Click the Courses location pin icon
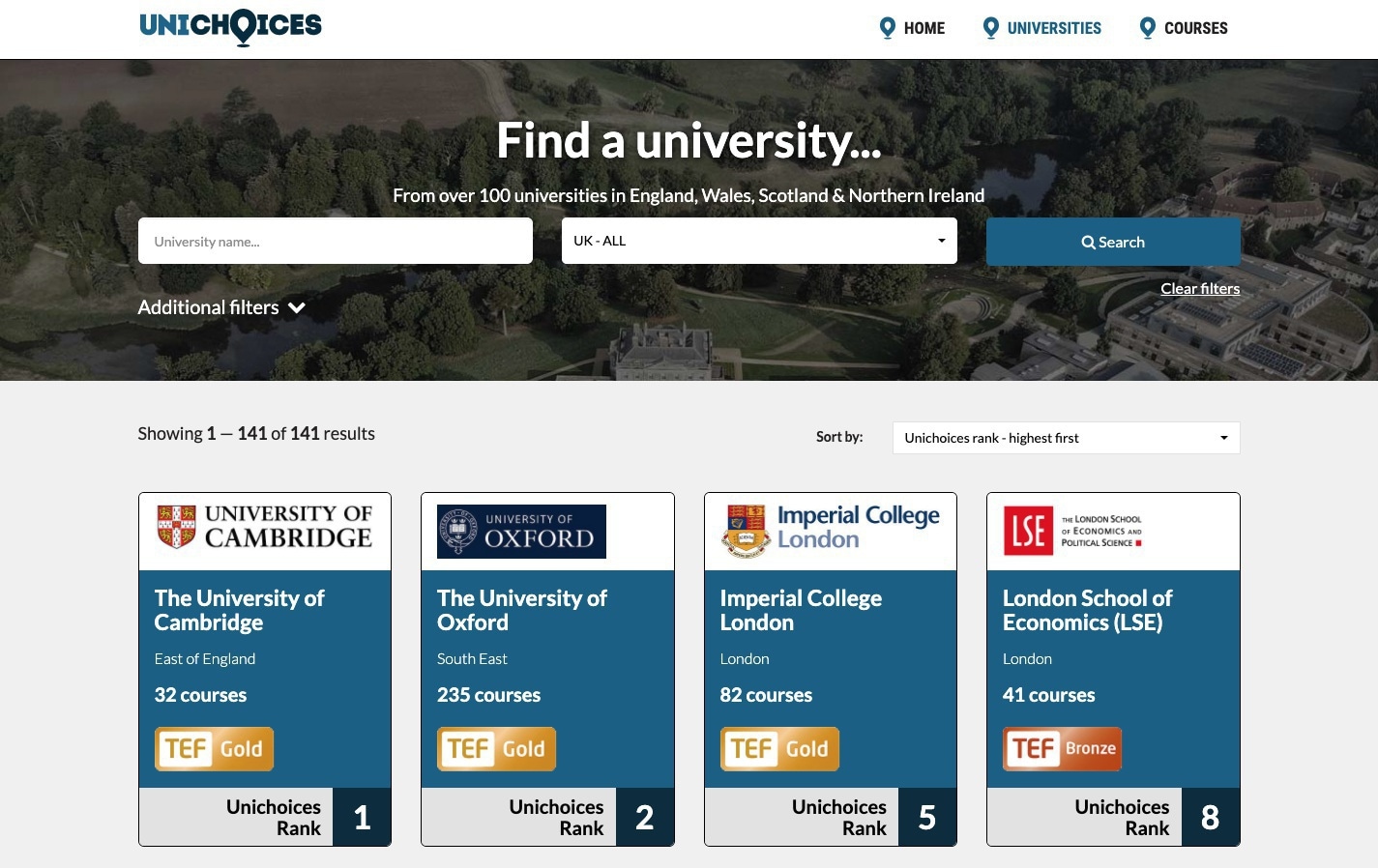Screen dimensions: 1378x868 pyautogui.click(x=1147, y=28)
